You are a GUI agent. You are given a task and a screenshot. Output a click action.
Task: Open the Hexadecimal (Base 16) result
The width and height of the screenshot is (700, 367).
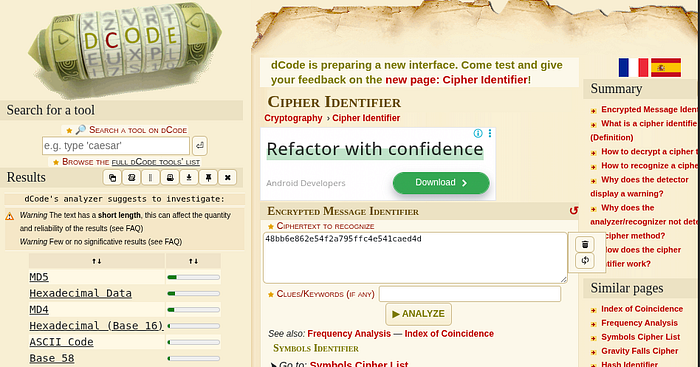point(96,325)
